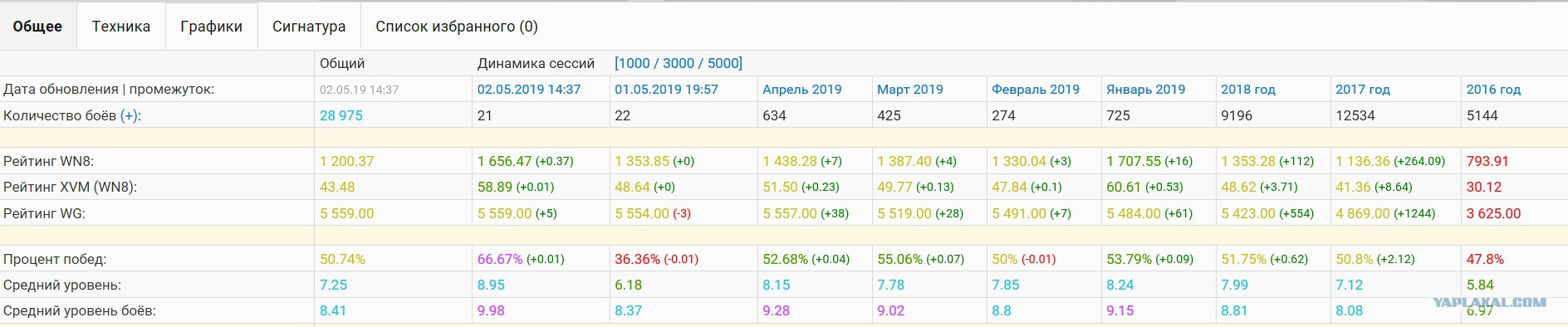Click the overall win percent 50.74%
Screen dimensions: 1568x327
pyautogui.click(x=342, y=259)
